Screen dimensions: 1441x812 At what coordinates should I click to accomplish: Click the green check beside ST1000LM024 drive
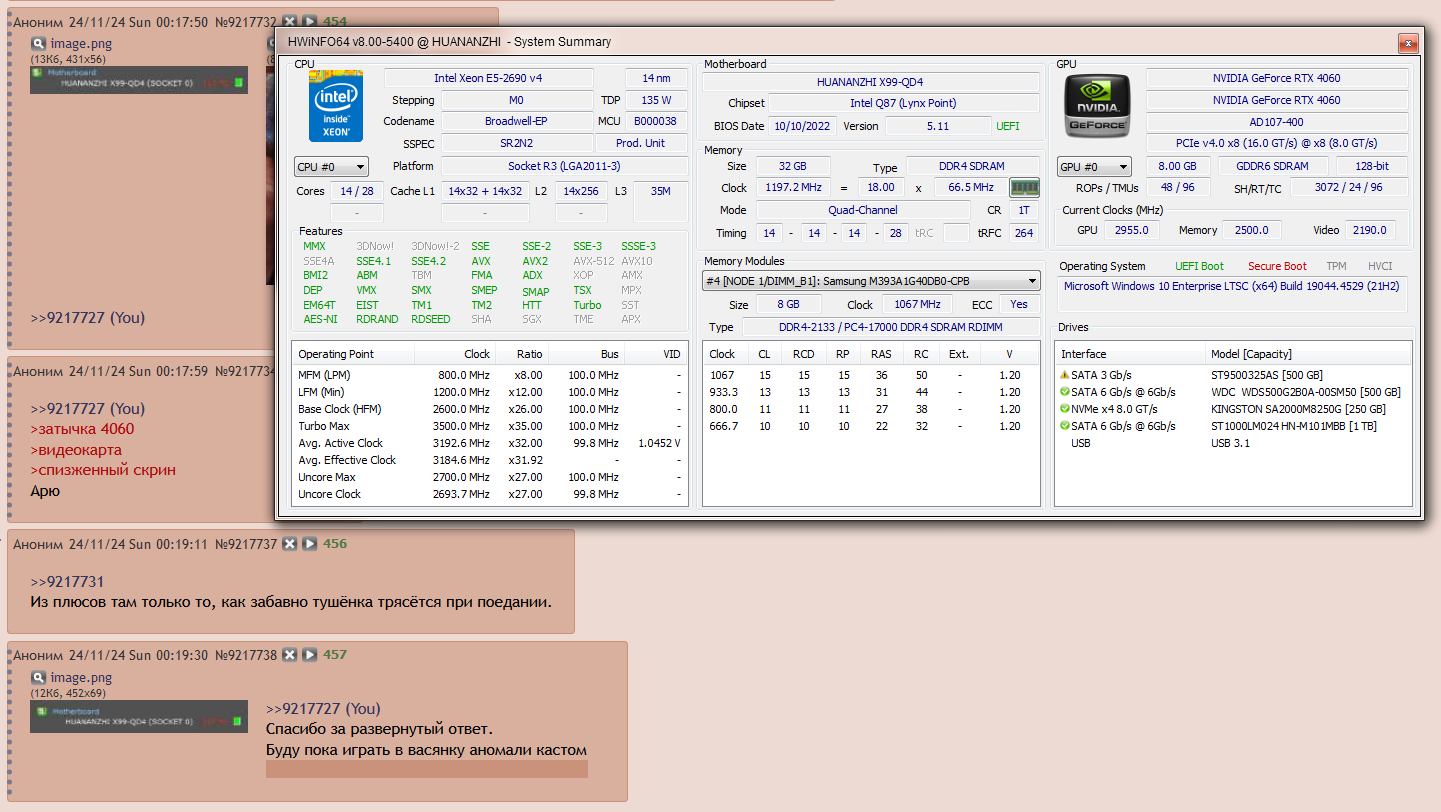pos(1065,426)
